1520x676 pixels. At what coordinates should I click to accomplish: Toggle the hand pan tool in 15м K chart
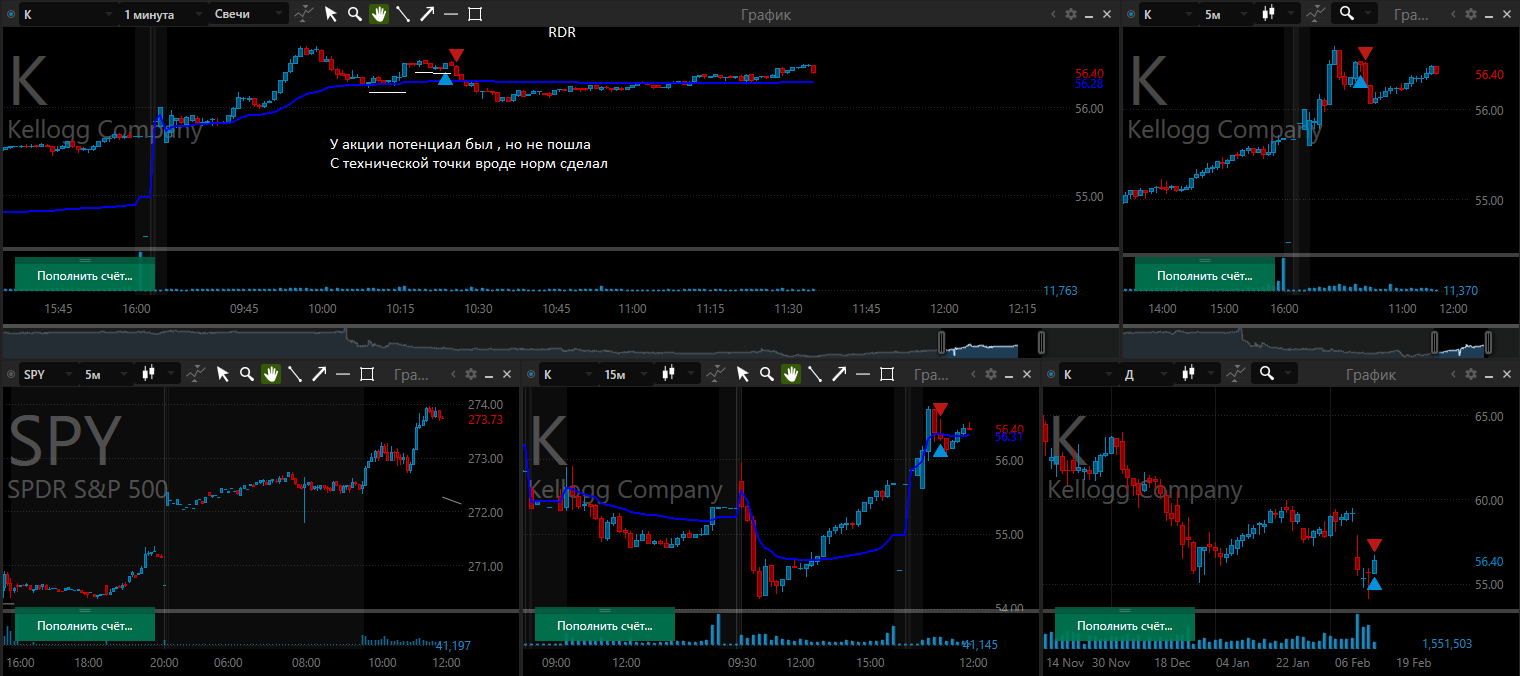coord(791,374)
